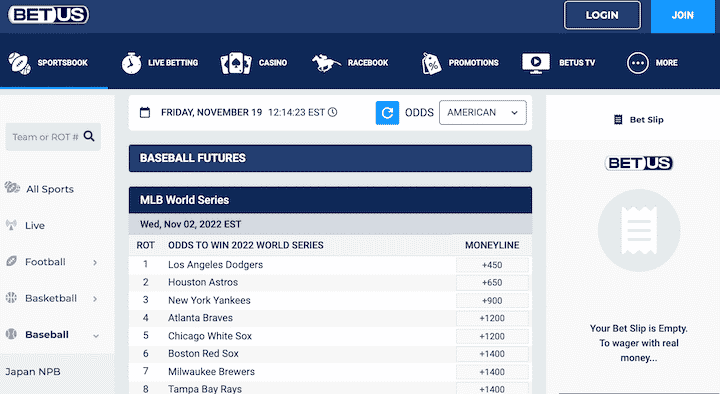
Task: Click the BetUS TV monitor icon
Action: [536, 63]
